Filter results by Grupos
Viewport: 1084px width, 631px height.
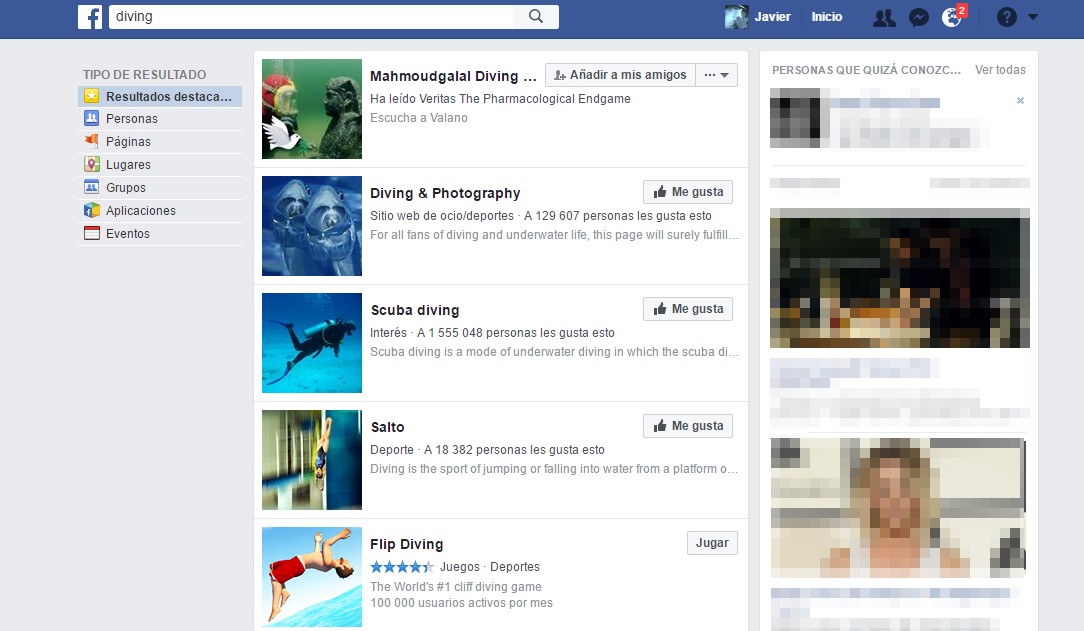point(160,187)
